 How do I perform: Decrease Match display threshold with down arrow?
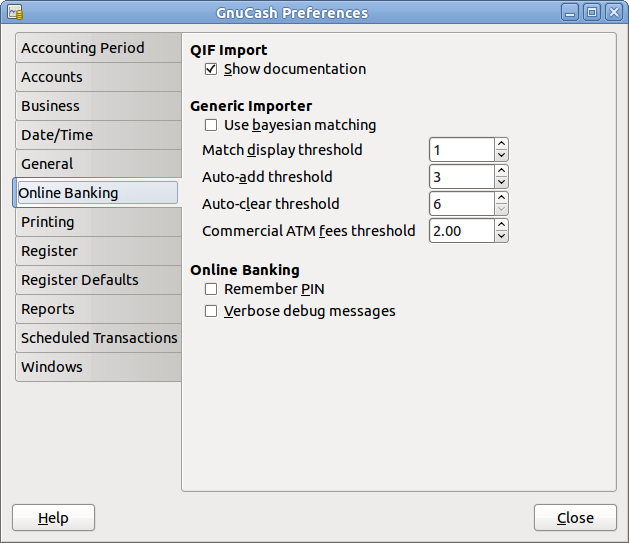click(501, 156)
